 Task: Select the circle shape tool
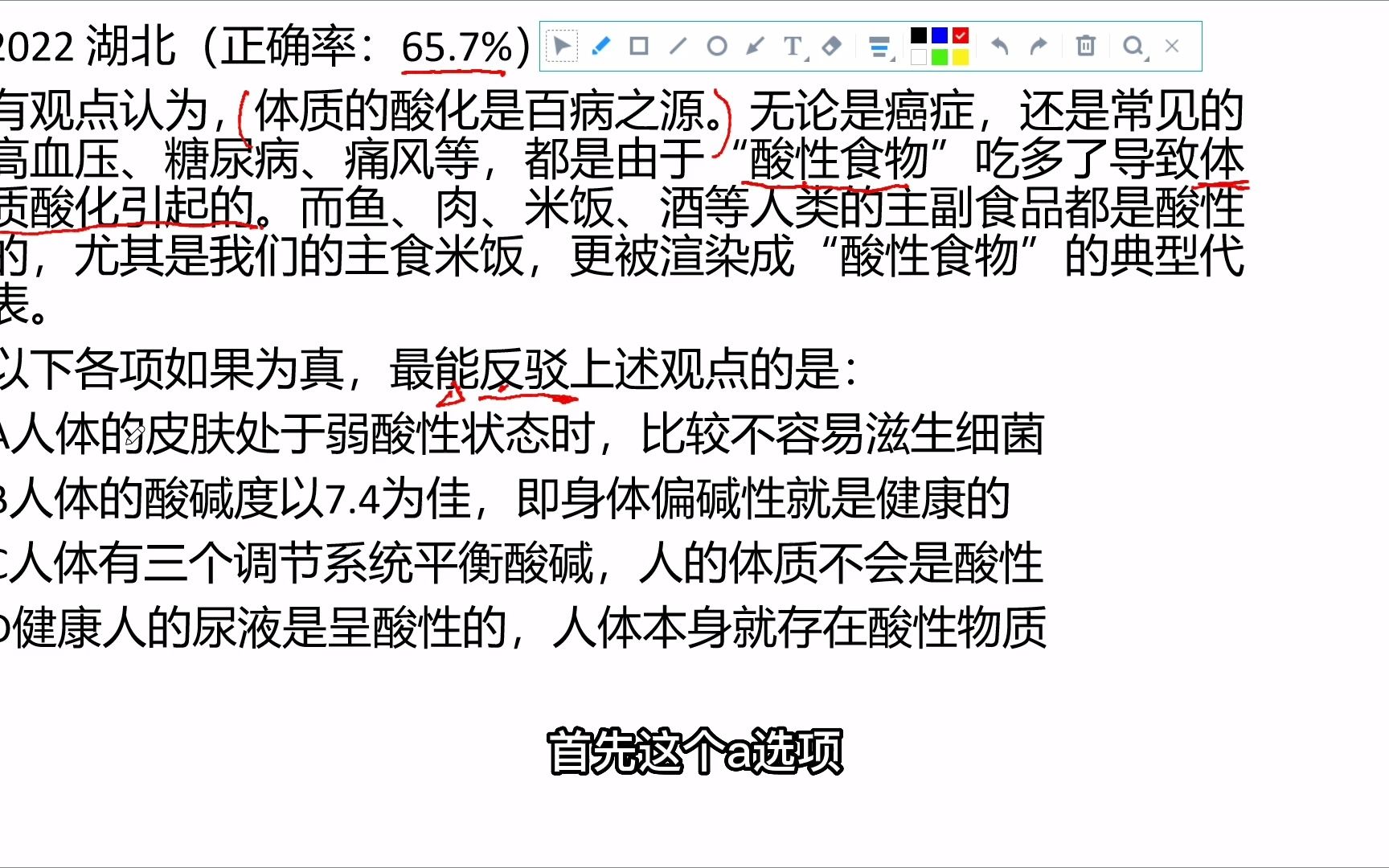point(717,46)
